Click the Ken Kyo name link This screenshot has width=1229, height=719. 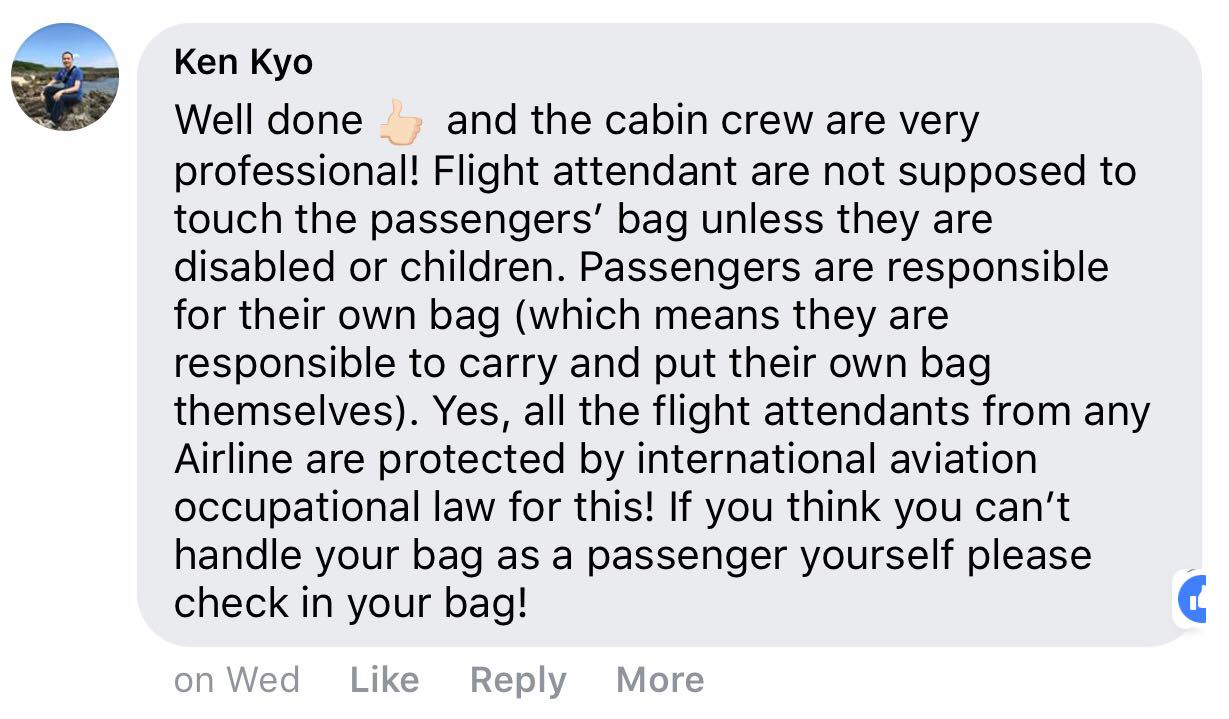(243, 62)
